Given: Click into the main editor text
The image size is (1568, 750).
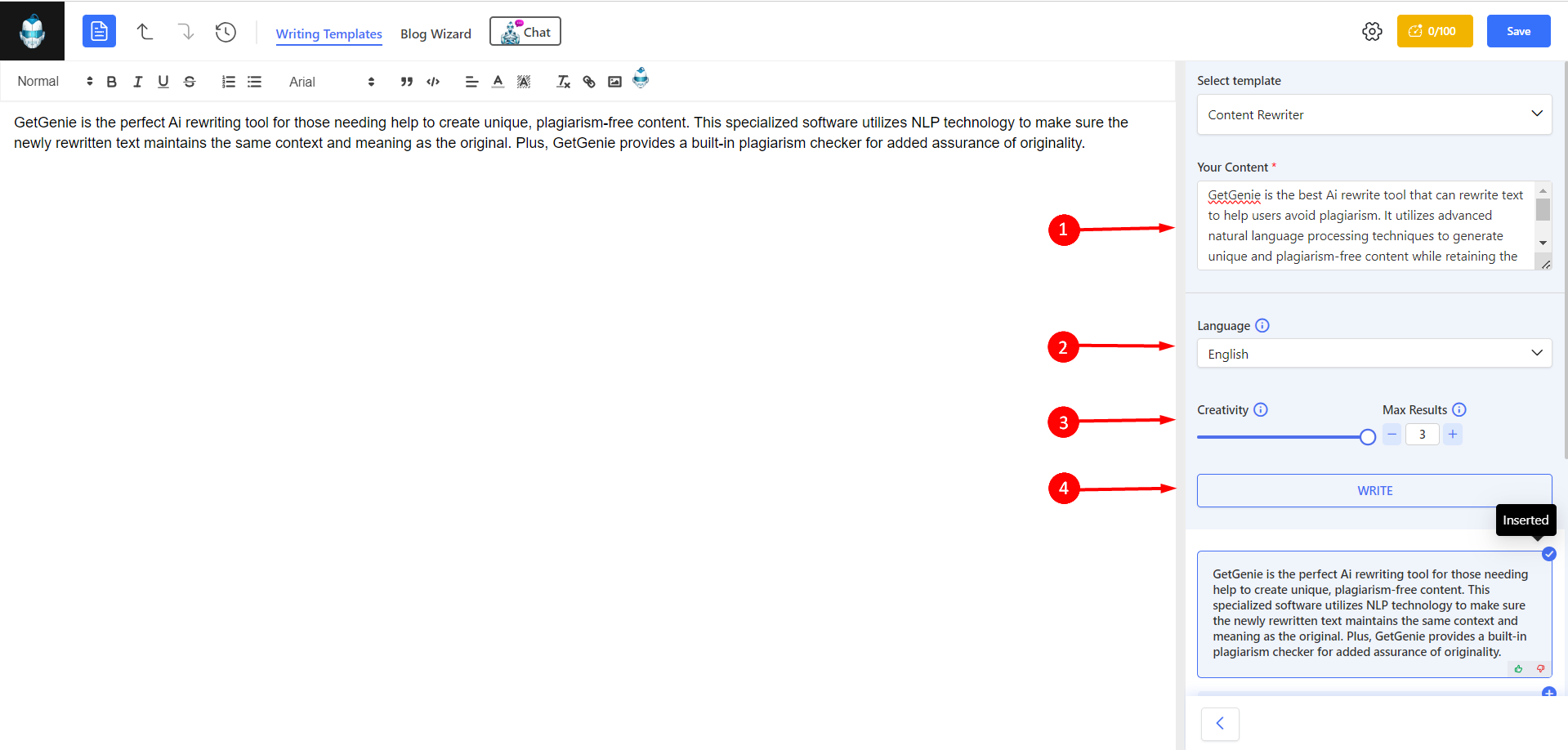Looking at the screenshot, I should 571,132.
